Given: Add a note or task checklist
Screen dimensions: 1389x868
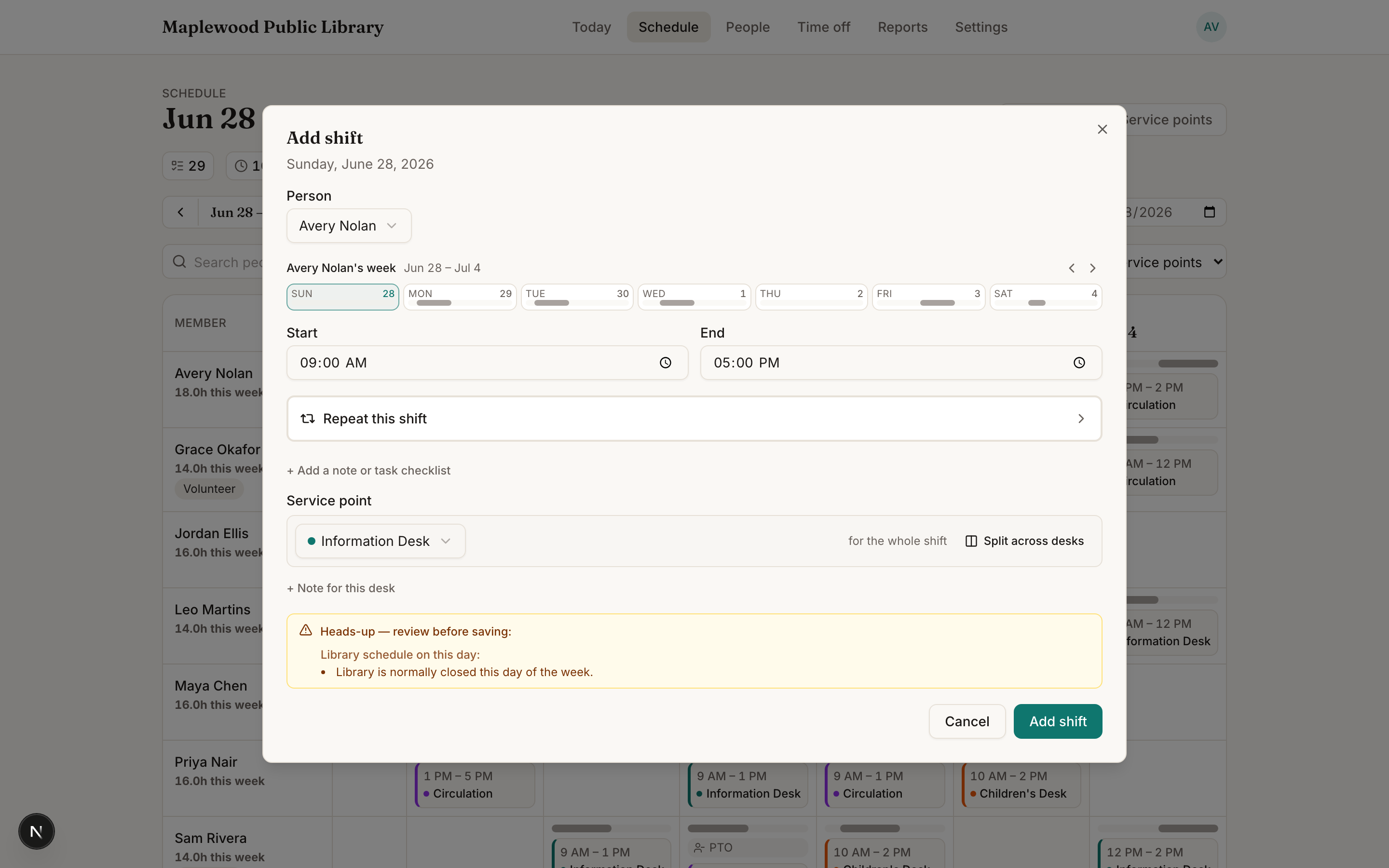Looking at the screenshot, I should pos(368,470).
